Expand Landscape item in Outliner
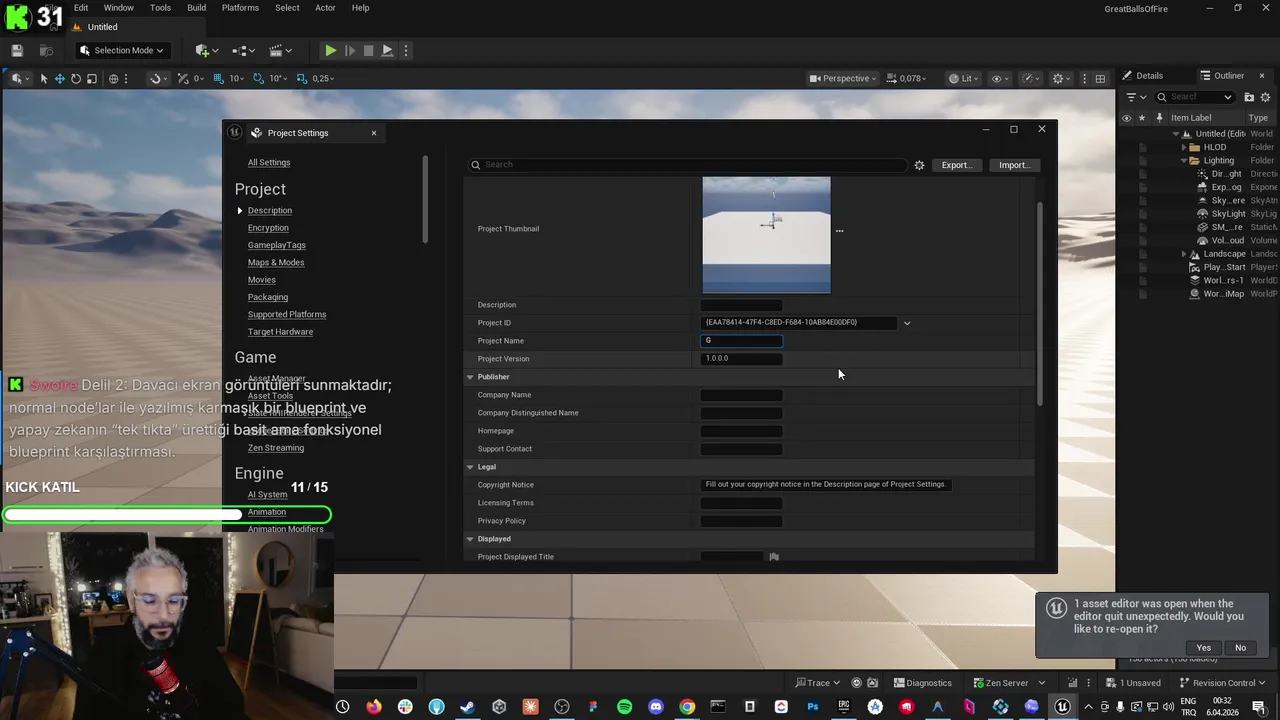This screenshot has width=1280, height=720. click(x=1185, y=254)
